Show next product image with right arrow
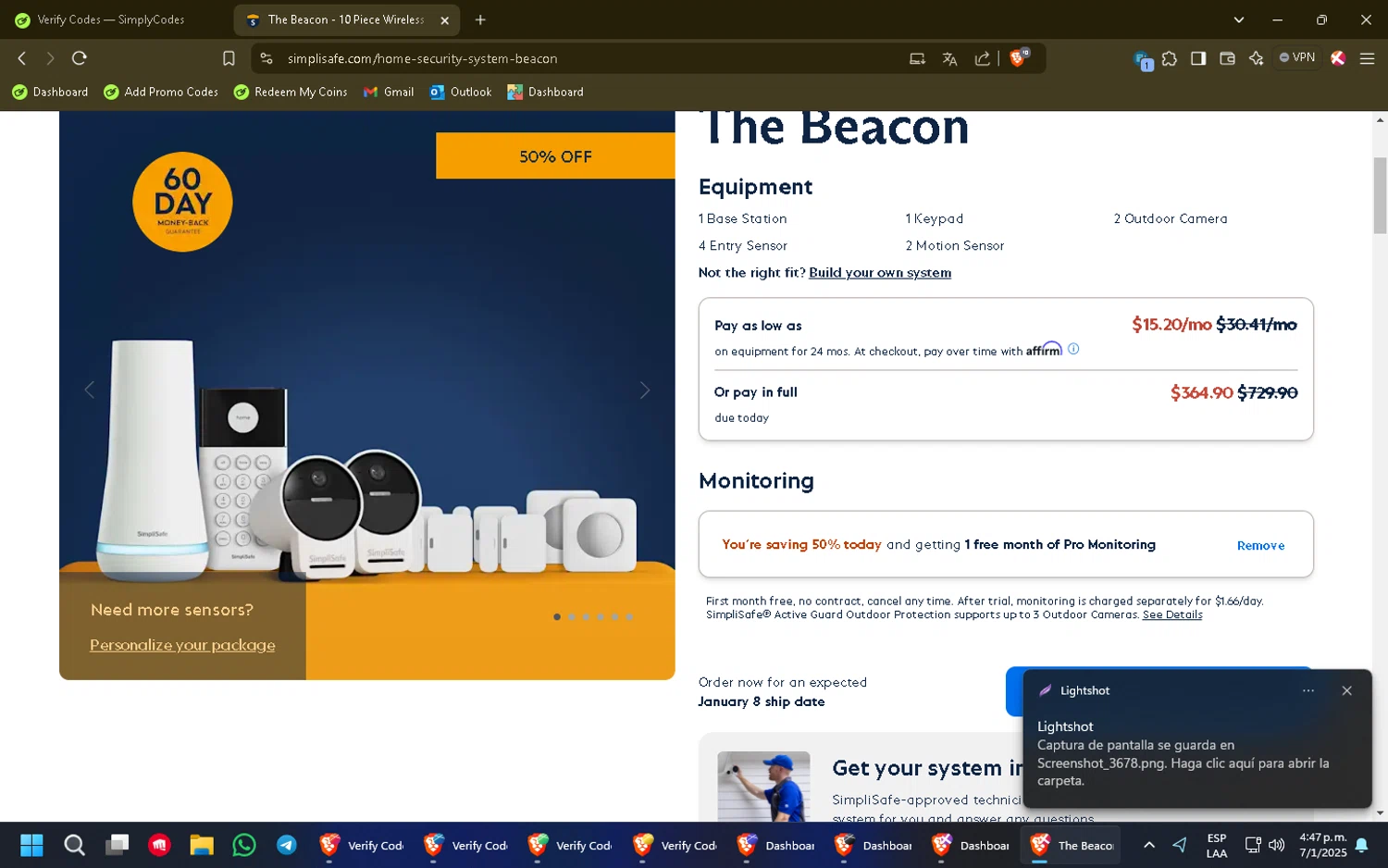 click(x=645, y=391)
